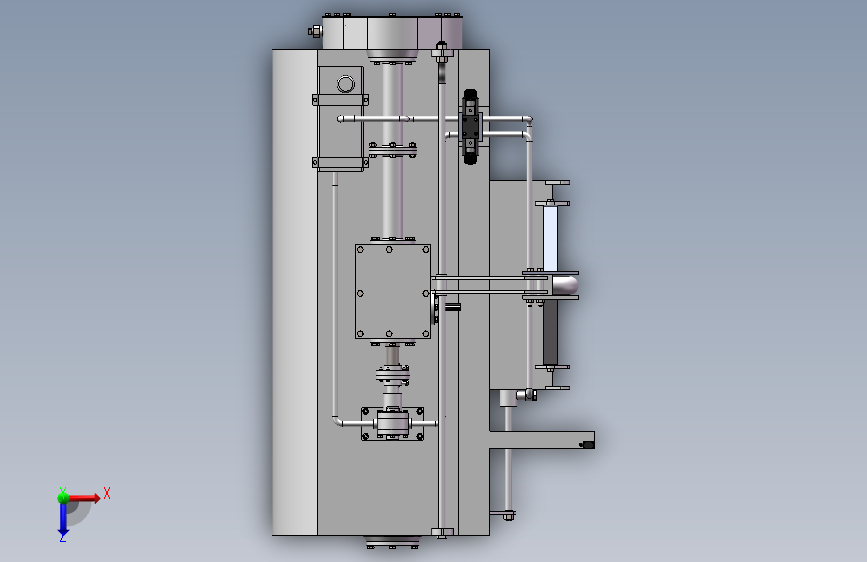Click the blue Z axis of the triad

click(63, 520)
